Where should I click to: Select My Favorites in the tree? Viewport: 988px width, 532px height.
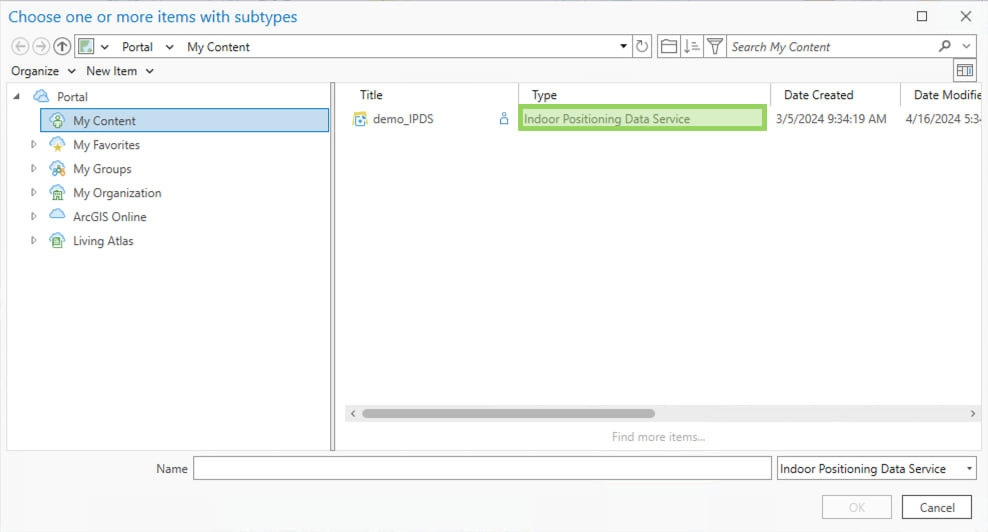coord(106,145)
